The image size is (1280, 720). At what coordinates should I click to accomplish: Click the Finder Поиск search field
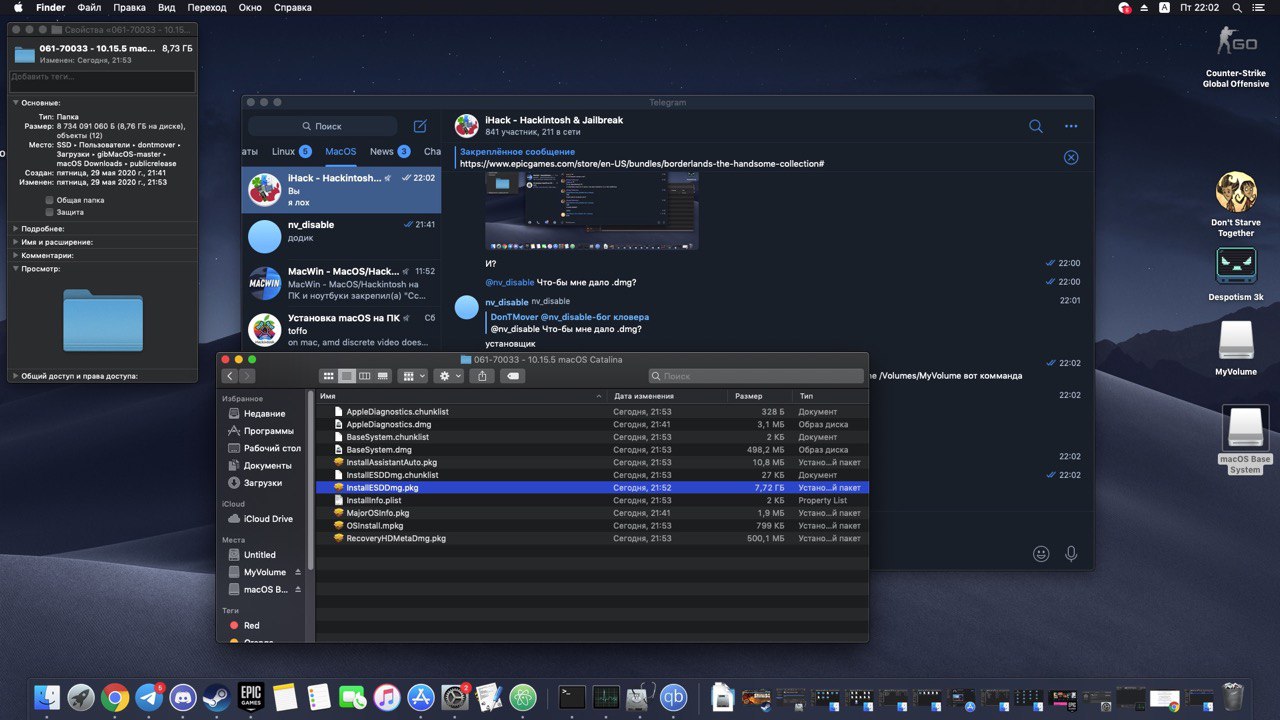coord(756,376)
